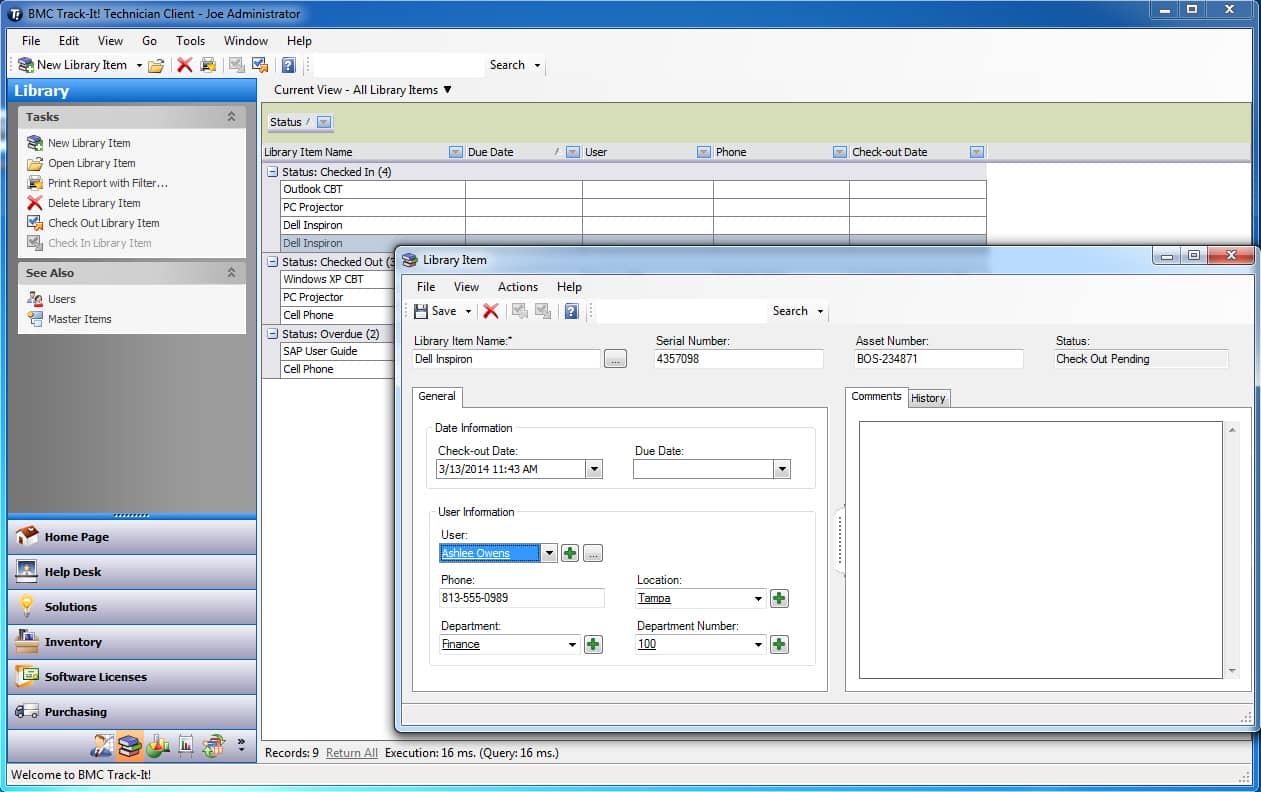Screen dimensions: 1261x792
Task: Select the SAP User Guide row
Action: click(338, 351)
